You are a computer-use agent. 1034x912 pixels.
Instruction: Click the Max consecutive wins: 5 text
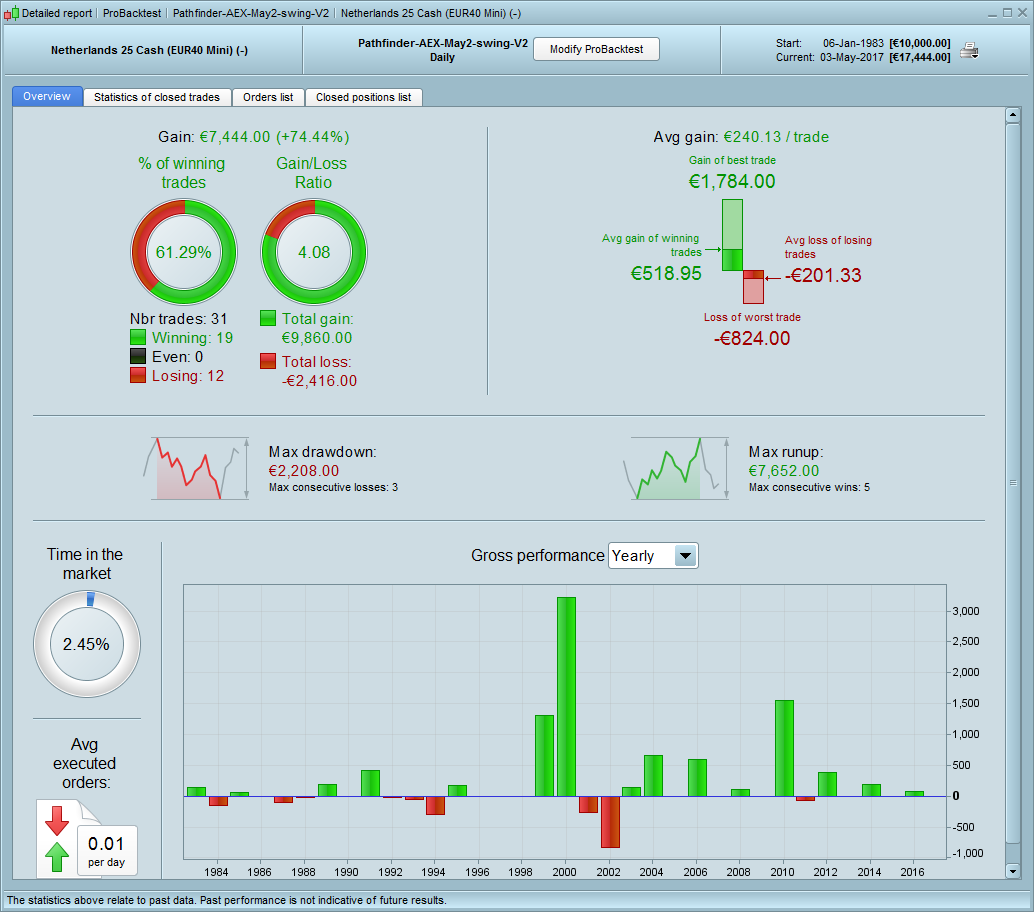click(809, 487)
